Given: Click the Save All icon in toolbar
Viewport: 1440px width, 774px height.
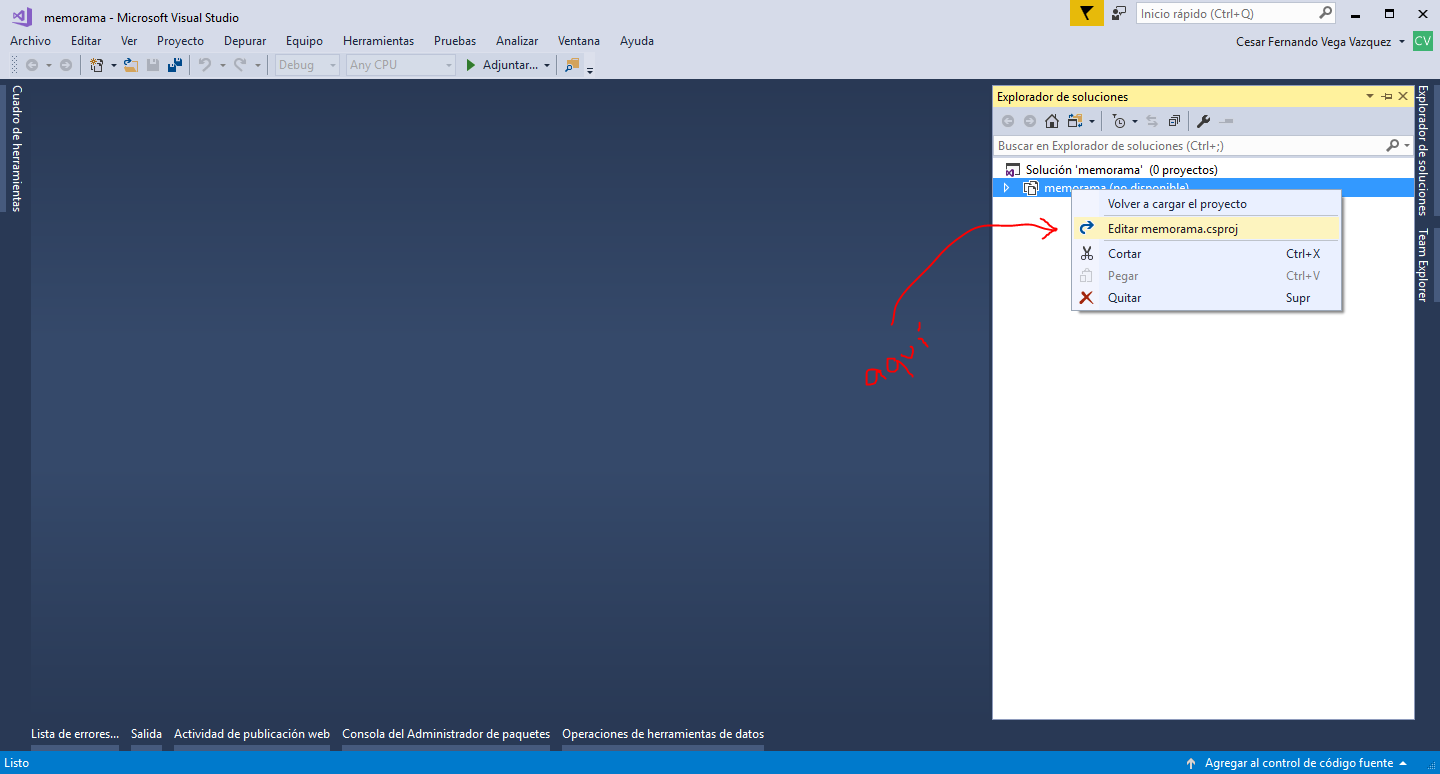Looking at the screenshot, I should [175, 65].
